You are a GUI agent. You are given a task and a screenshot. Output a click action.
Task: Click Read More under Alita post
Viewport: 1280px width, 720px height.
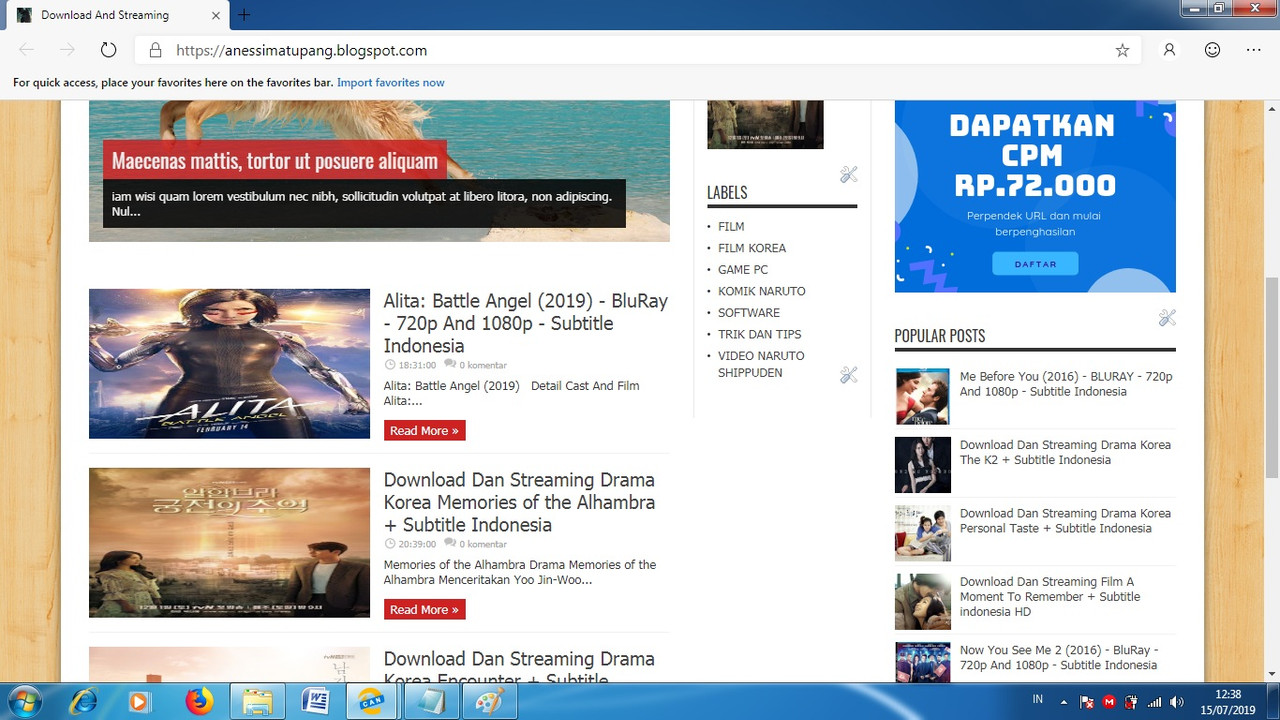click(424, 431)
